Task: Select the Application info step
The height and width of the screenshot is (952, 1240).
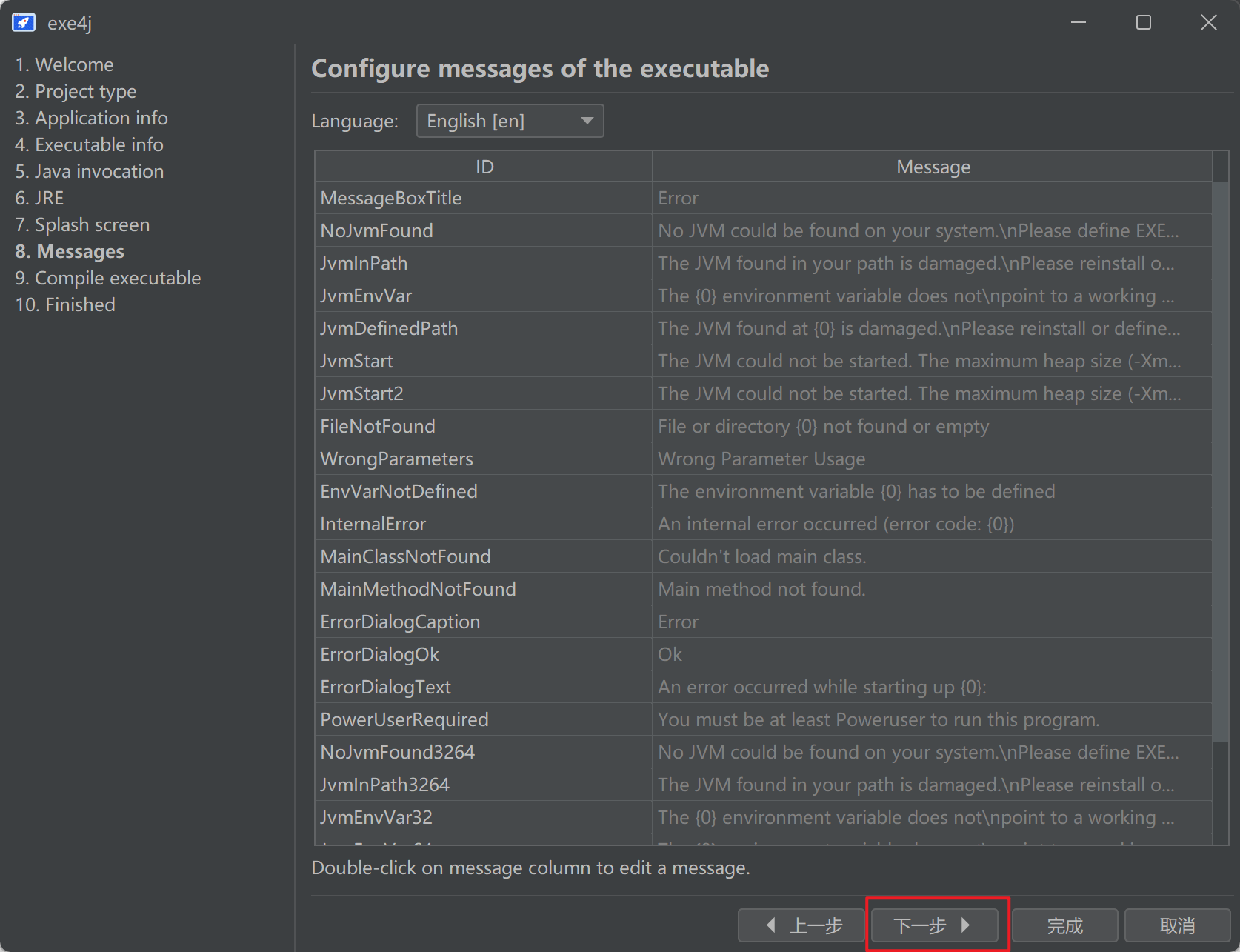Action: (92, 118)
